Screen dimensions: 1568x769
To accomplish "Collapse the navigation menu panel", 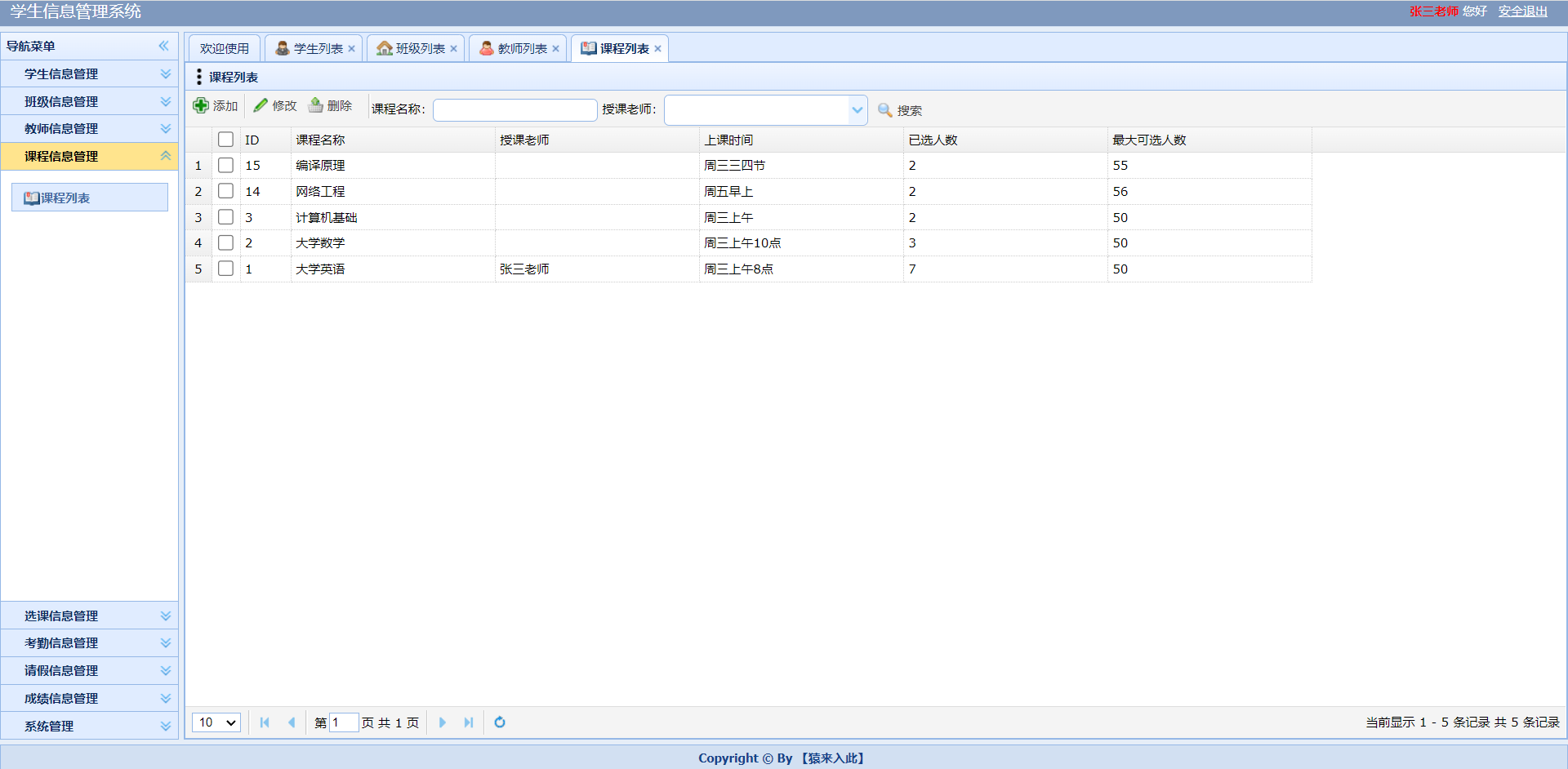I will (164, 46).
